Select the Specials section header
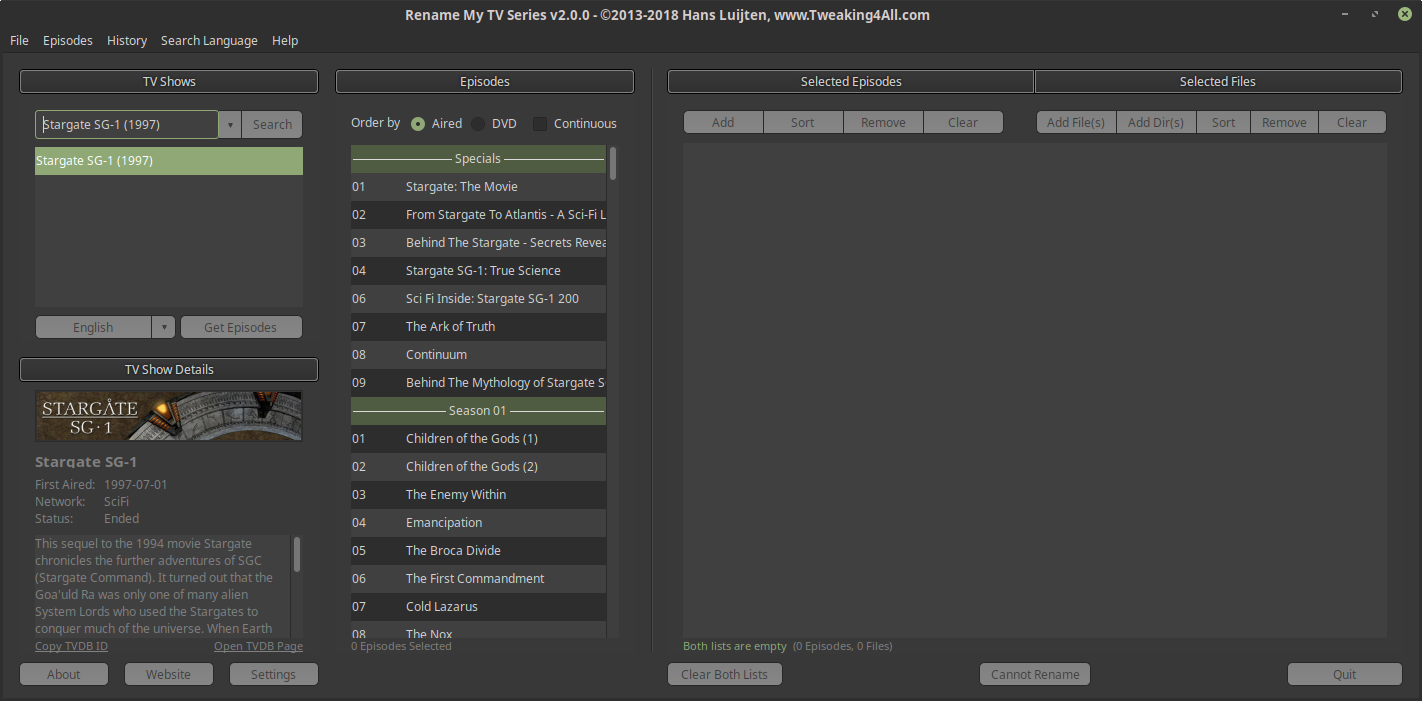 (x=478, y=158)
